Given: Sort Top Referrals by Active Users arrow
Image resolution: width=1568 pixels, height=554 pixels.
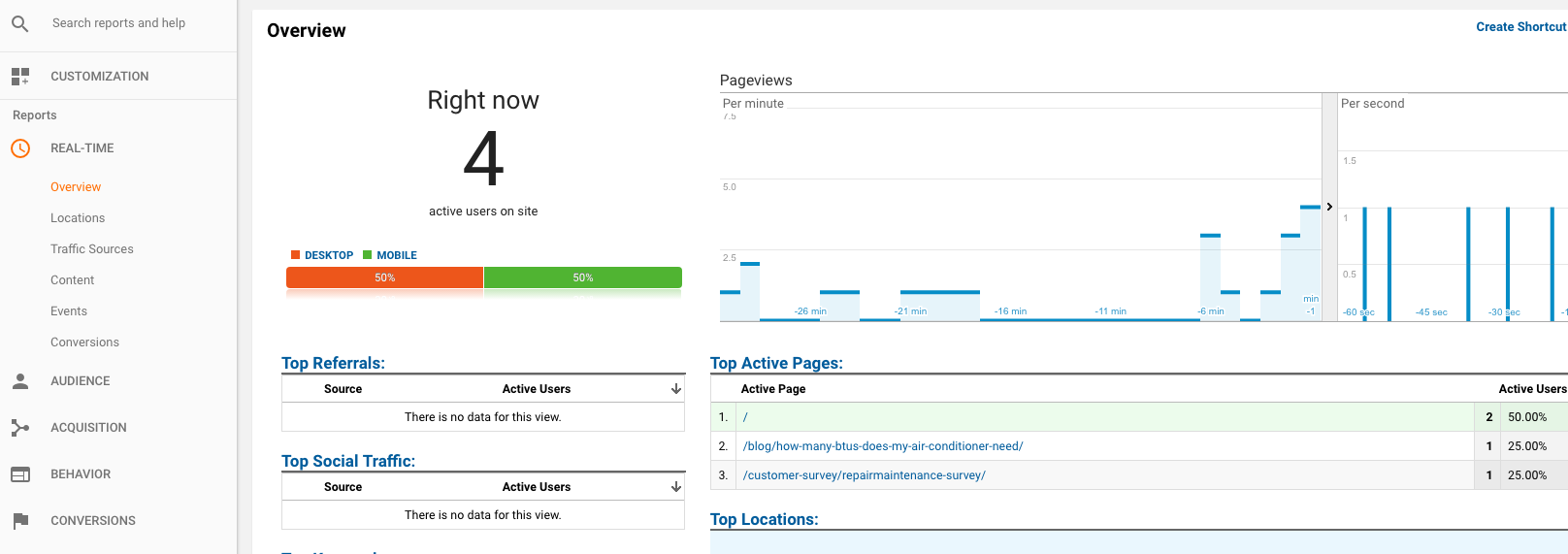Looking at the screenshot, I should point(676,389).
